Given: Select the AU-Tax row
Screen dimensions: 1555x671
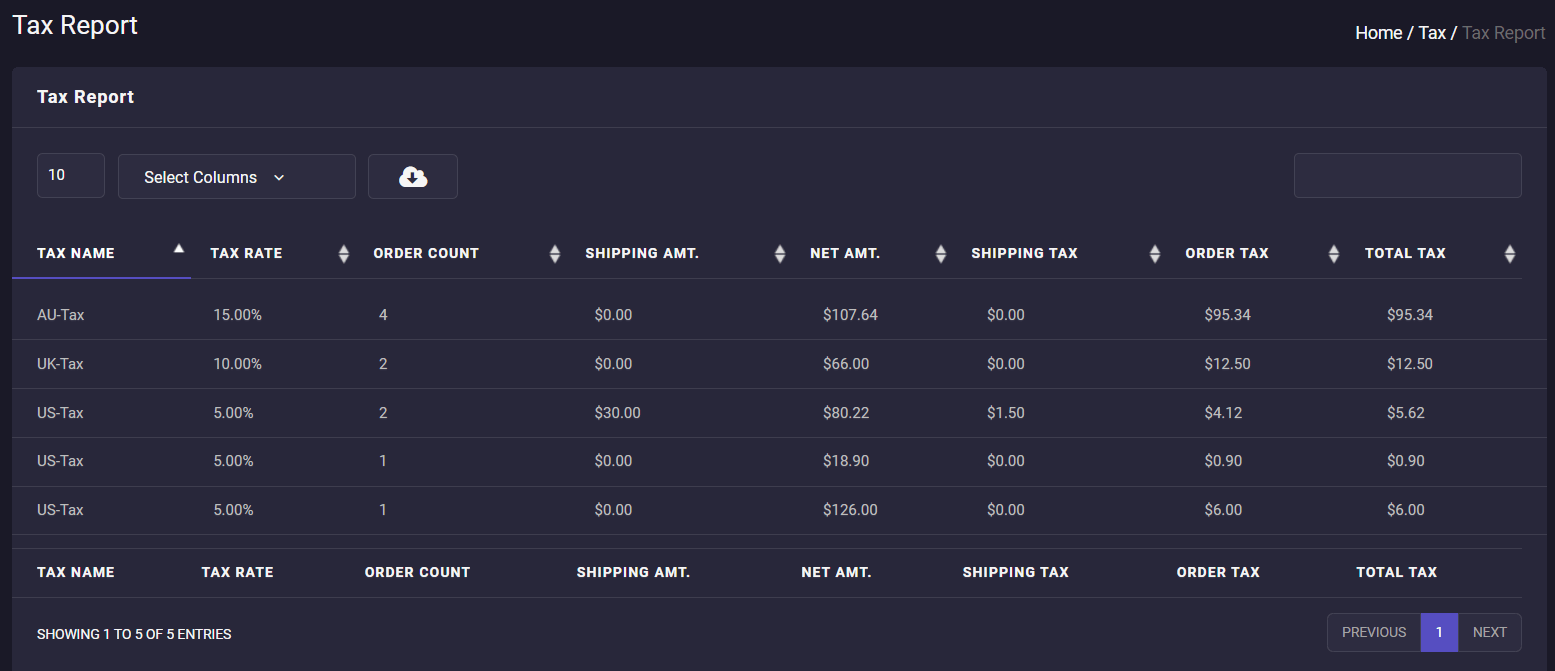Looking at the screenshot, I should click(61, 315).
